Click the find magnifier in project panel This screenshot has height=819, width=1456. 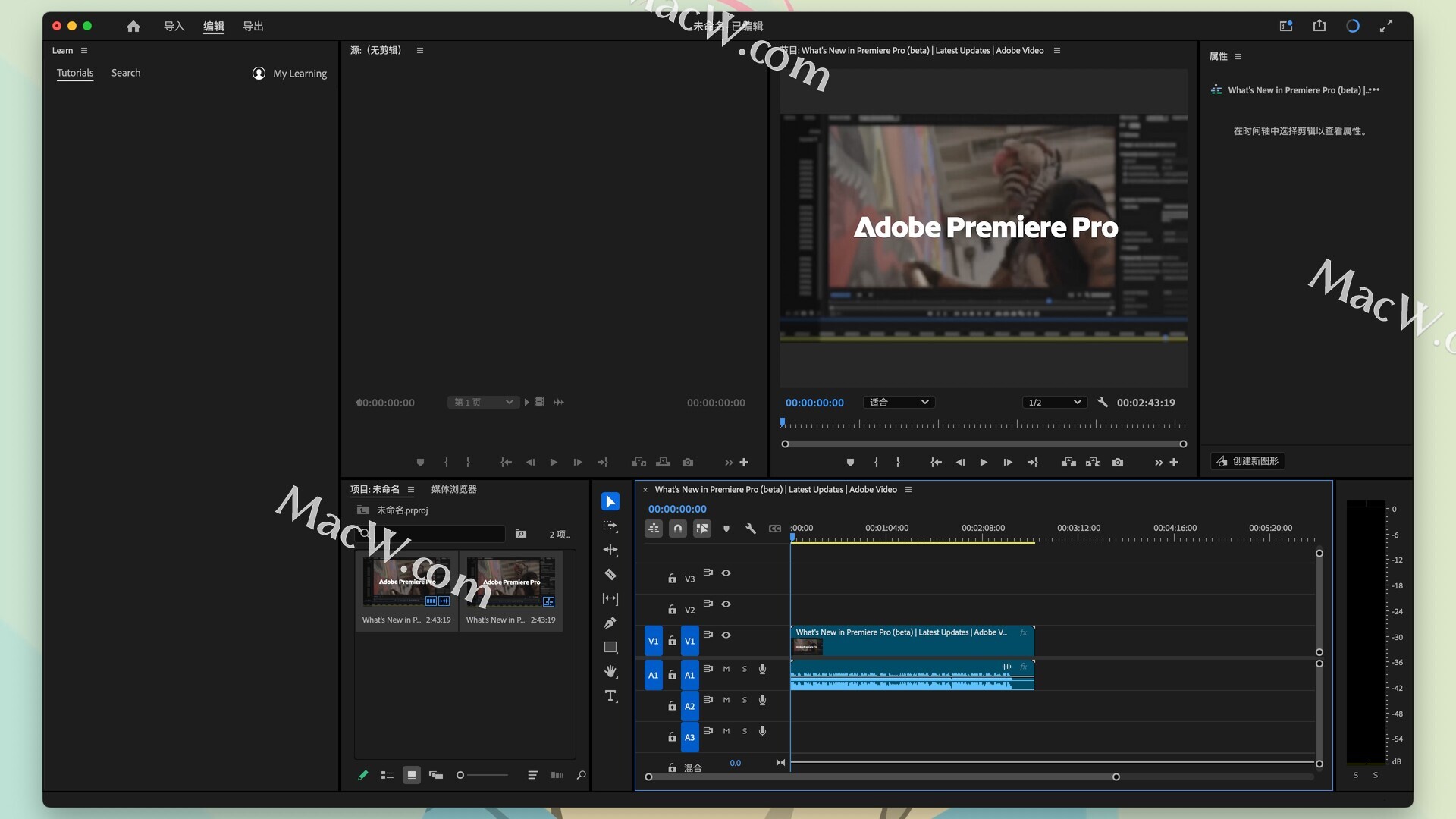tap(582, 775)
